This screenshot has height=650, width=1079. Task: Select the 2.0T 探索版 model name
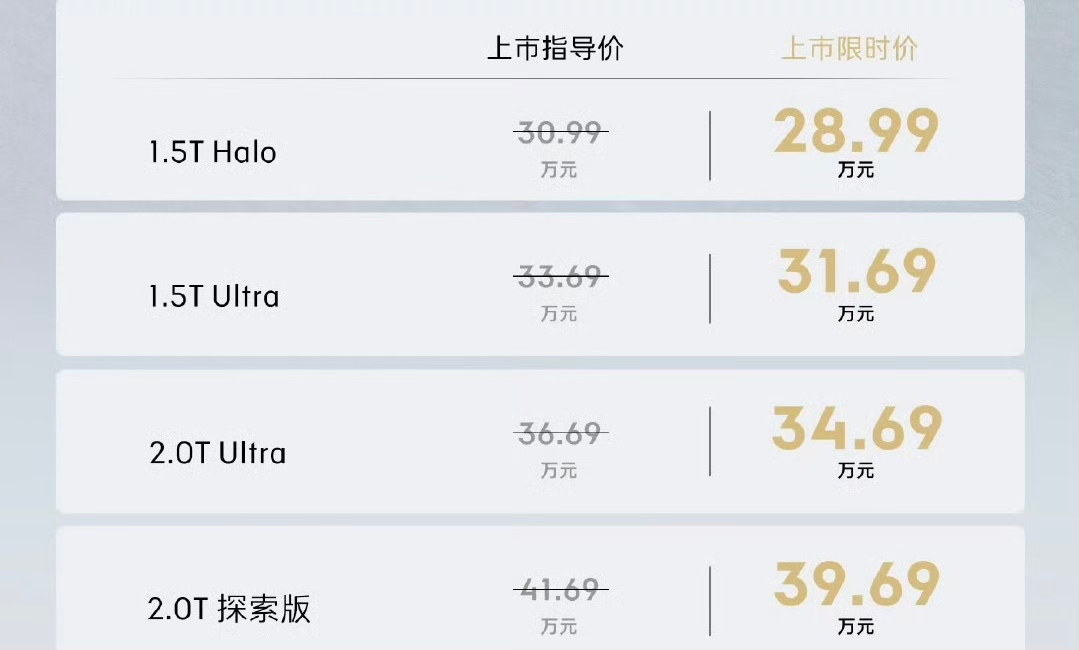coord(229,609)
